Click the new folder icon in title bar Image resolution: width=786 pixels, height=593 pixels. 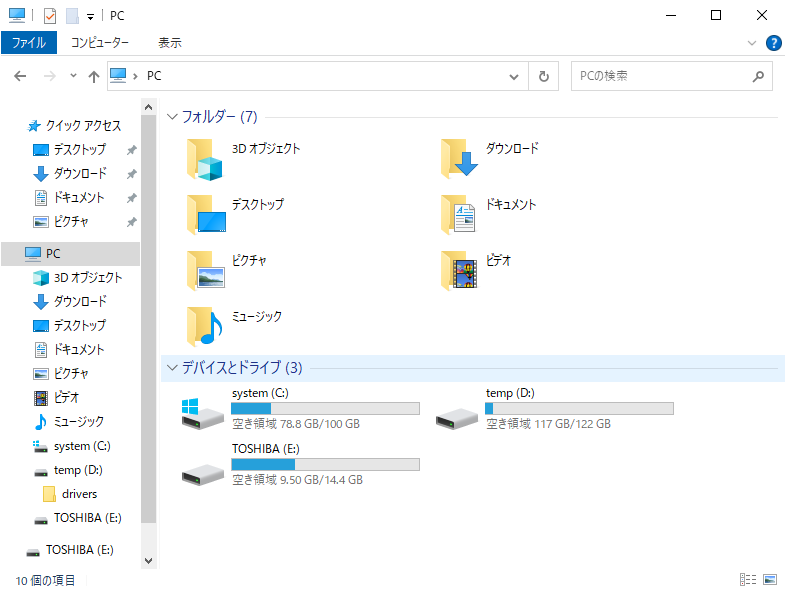tap(72, 16)
